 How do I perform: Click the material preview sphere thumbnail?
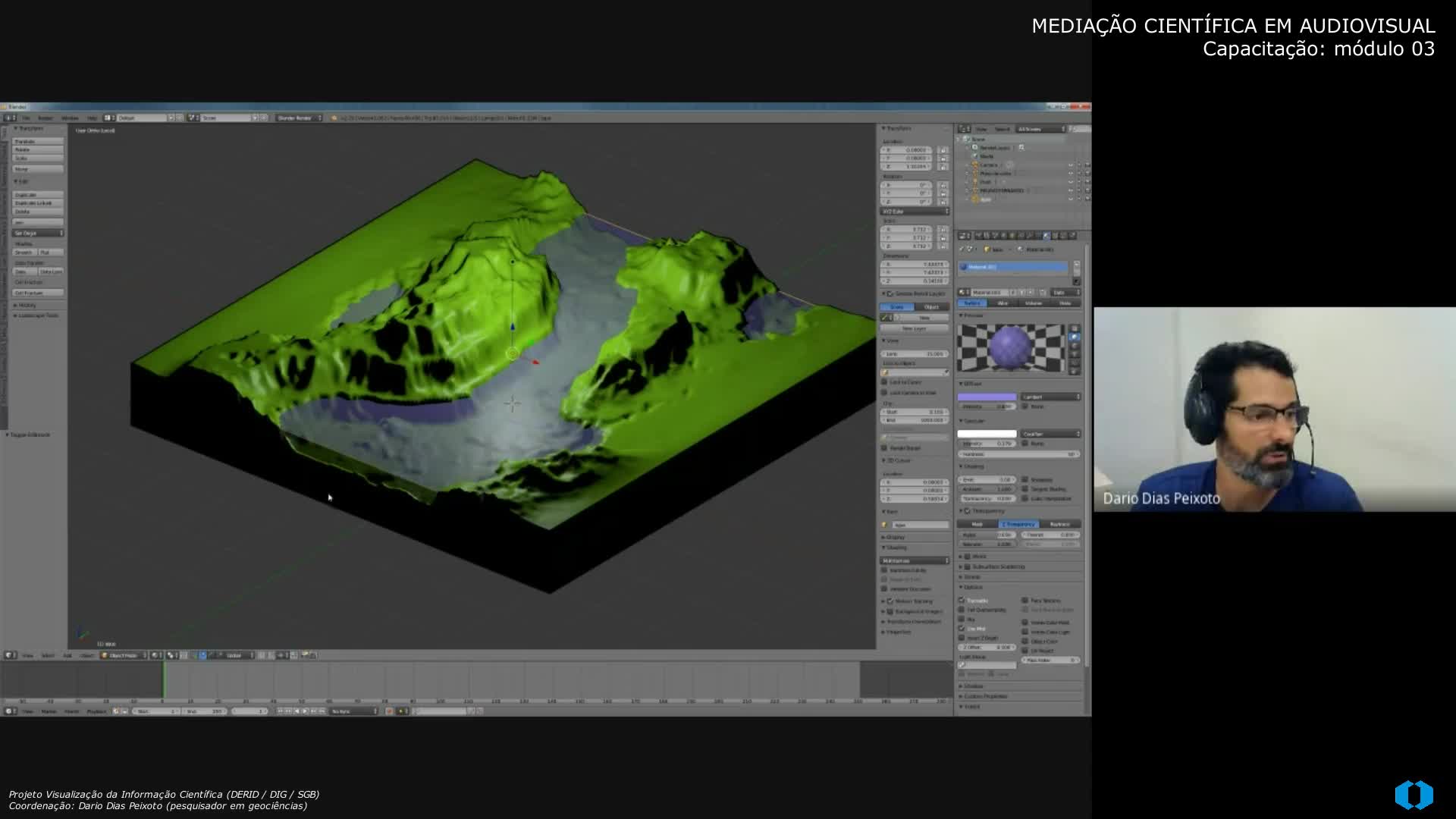tap(1012, 348)
